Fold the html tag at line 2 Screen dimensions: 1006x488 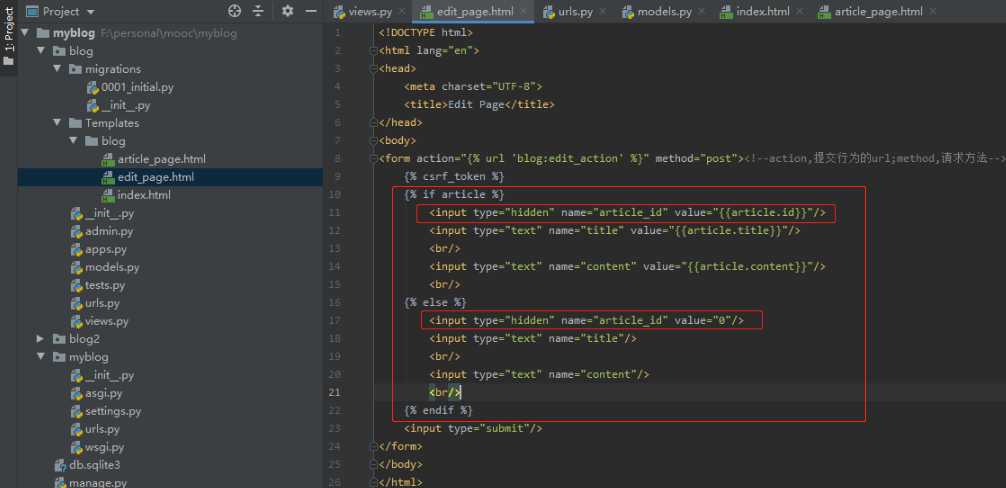[374, 51]
